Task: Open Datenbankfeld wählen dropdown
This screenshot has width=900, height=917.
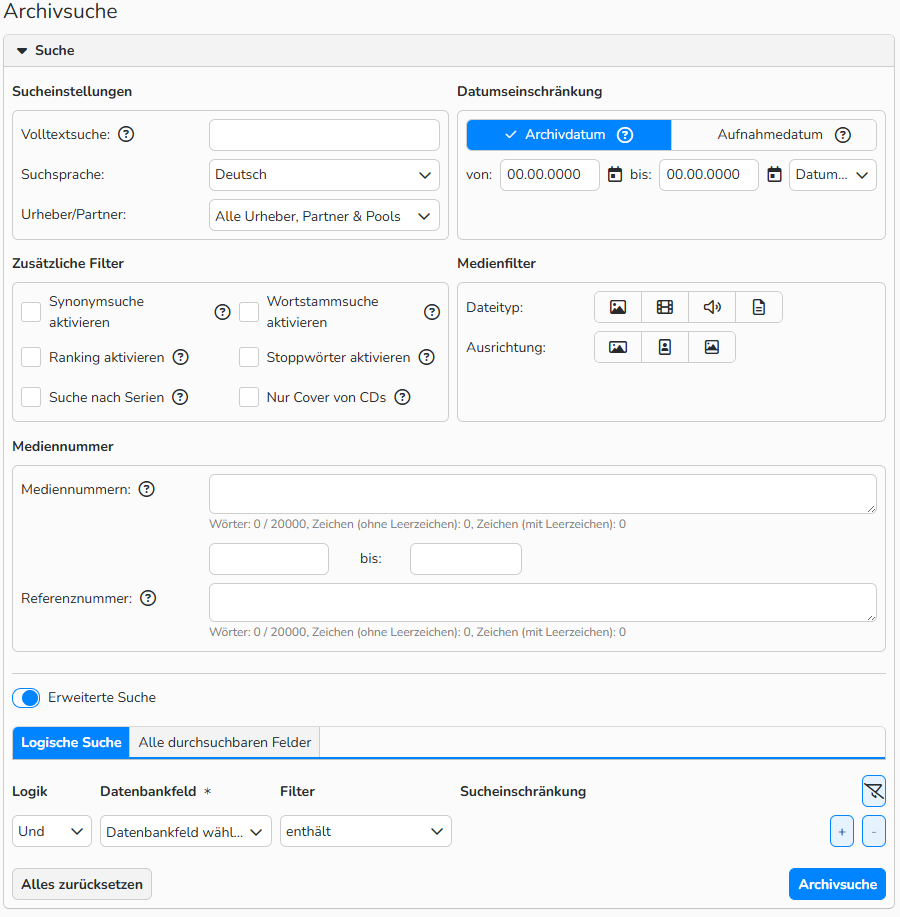Action: 185,832
